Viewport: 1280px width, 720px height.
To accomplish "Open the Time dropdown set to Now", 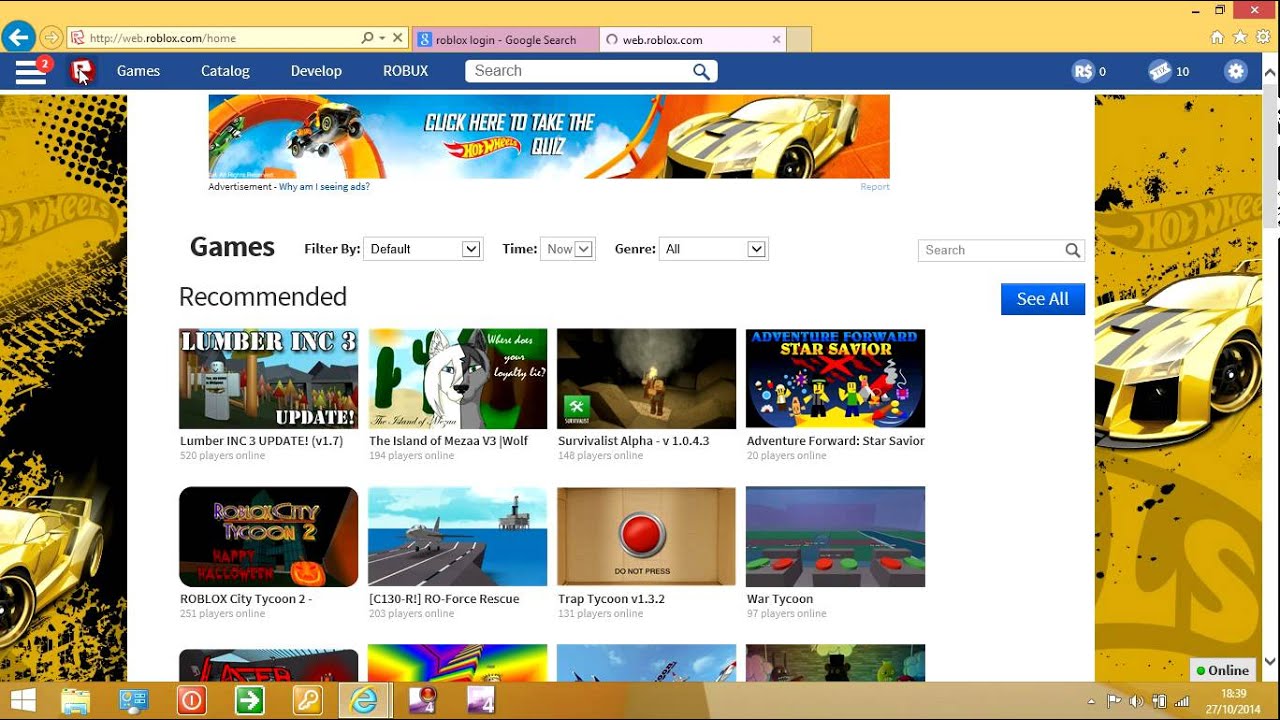I will coord(568,249).
